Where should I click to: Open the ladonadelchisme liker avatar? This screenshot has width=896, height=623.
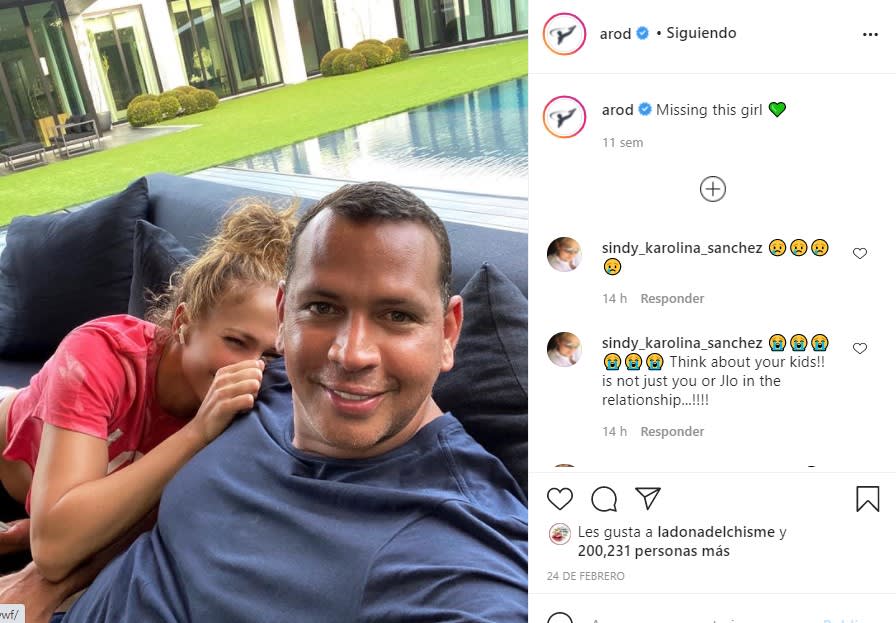tap(560, 534)
